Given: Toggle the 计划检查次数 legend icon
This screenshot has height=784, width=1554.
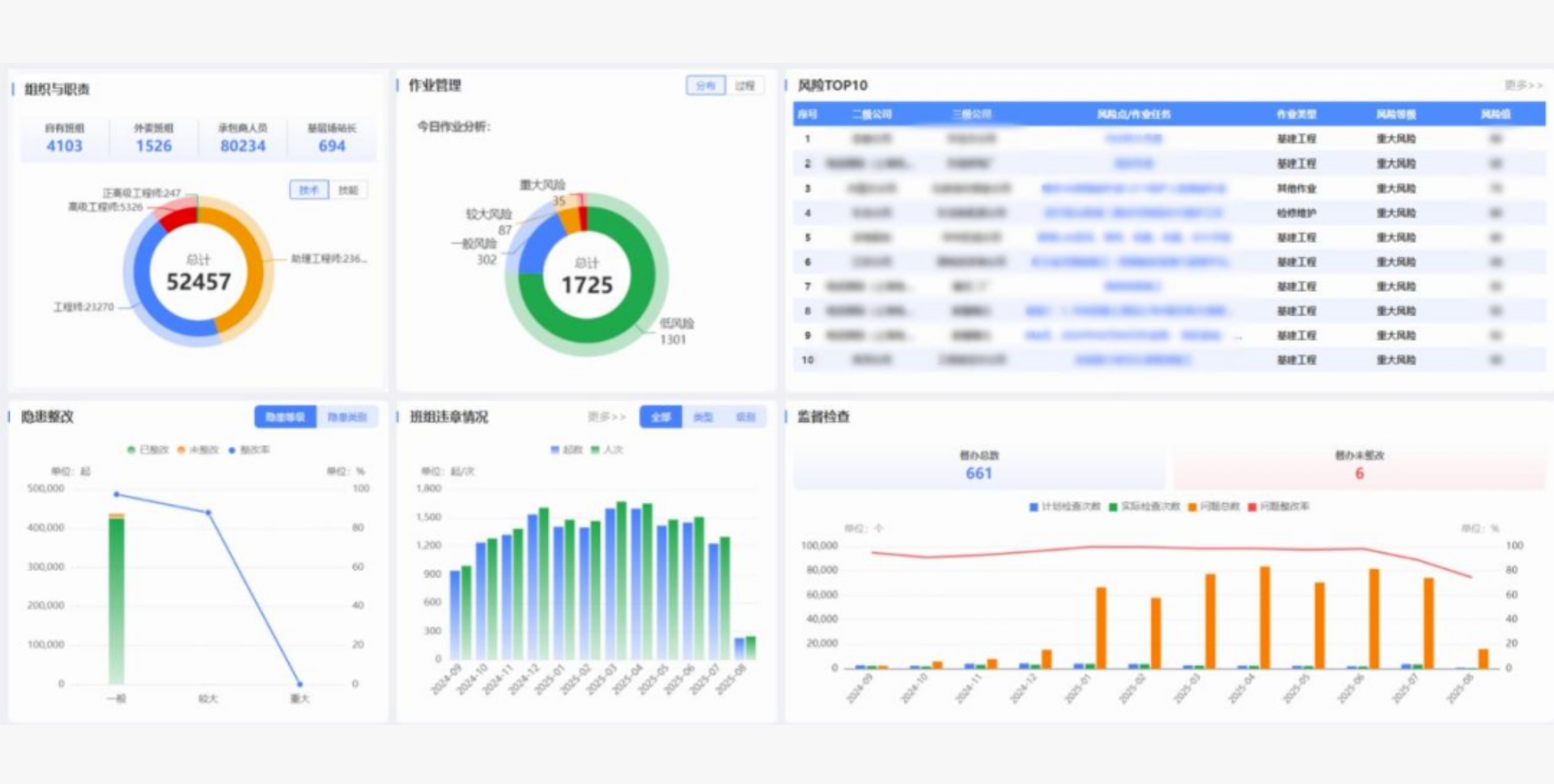Looking at the screenshot, I should click(1034, 507).
